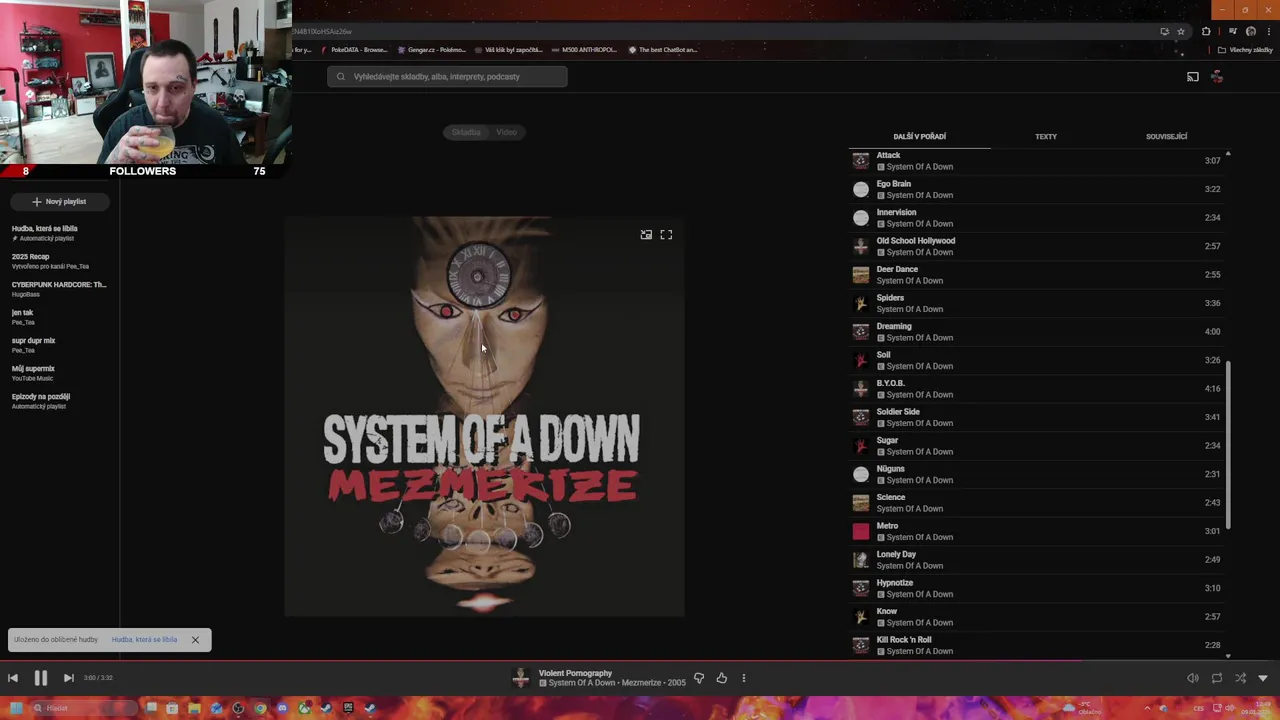Play Innervision from the queue
The image size is (1280, 720).
[x=1038, y=218]
